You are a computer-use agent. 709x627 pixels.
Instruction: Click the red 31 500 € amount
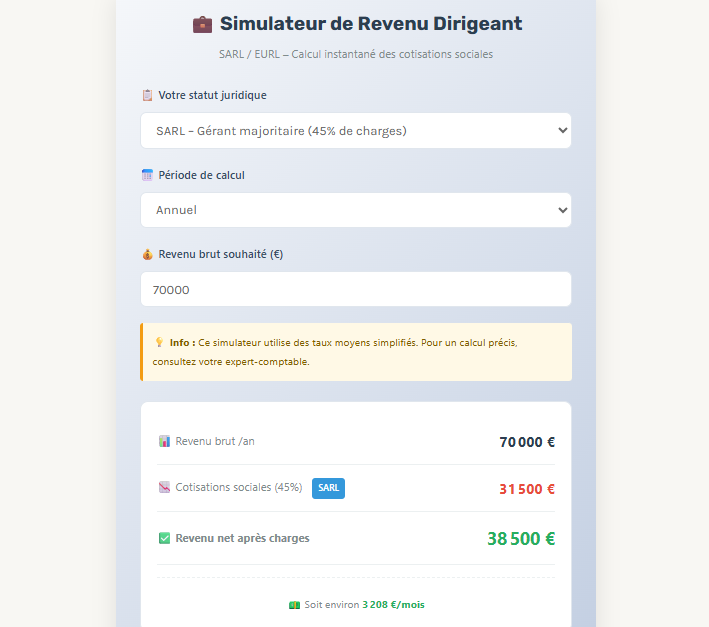coord(527,489)
